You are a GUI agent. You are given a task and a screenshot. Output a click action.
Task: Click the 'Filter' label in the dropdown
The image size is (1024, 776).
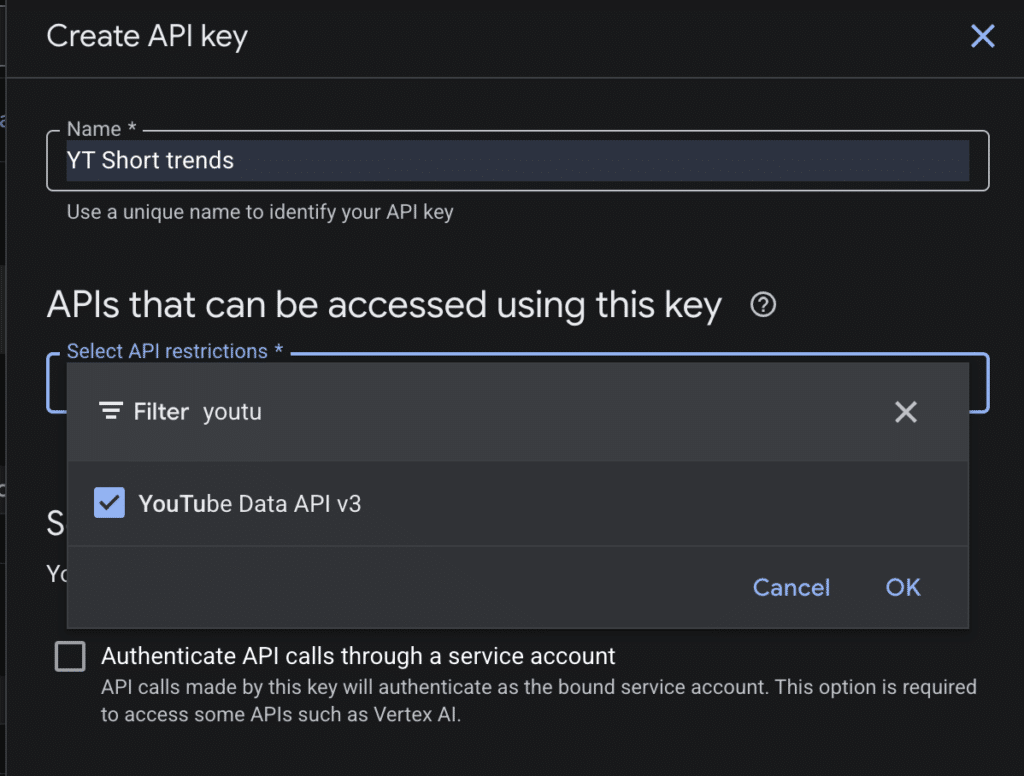click(161, 412)
